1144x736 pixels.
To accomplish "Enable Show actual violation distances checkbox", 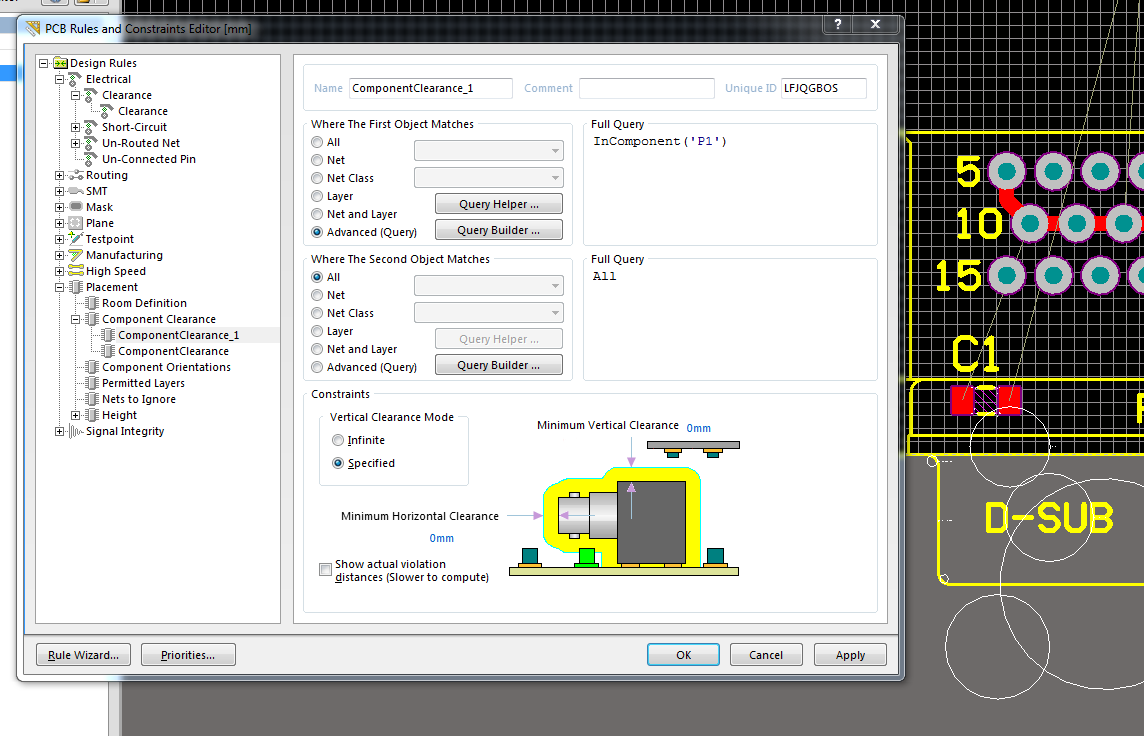I will 325,570.
